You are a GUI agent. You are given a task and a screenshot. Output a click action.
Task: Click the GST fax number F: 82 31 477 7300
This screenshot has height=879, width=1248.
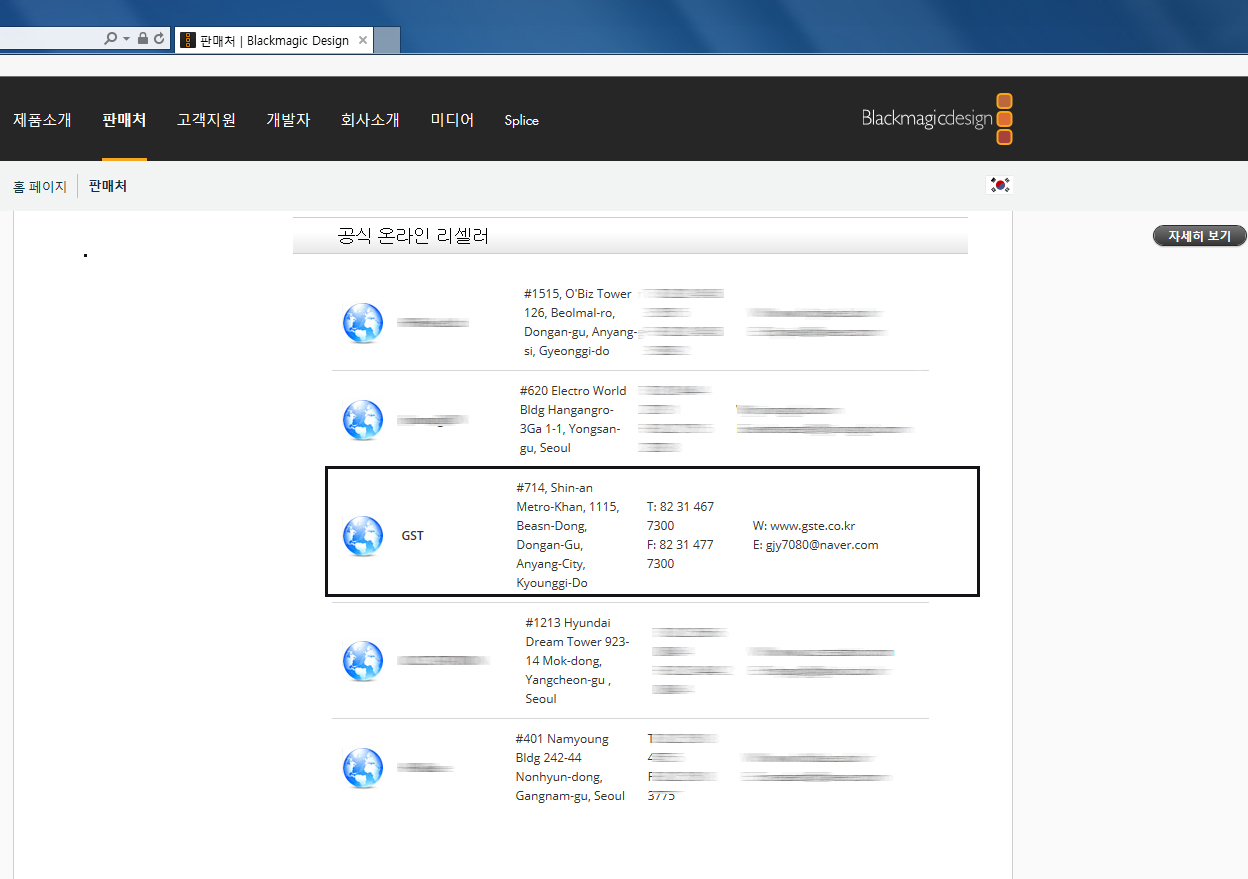tap(680, 554)
